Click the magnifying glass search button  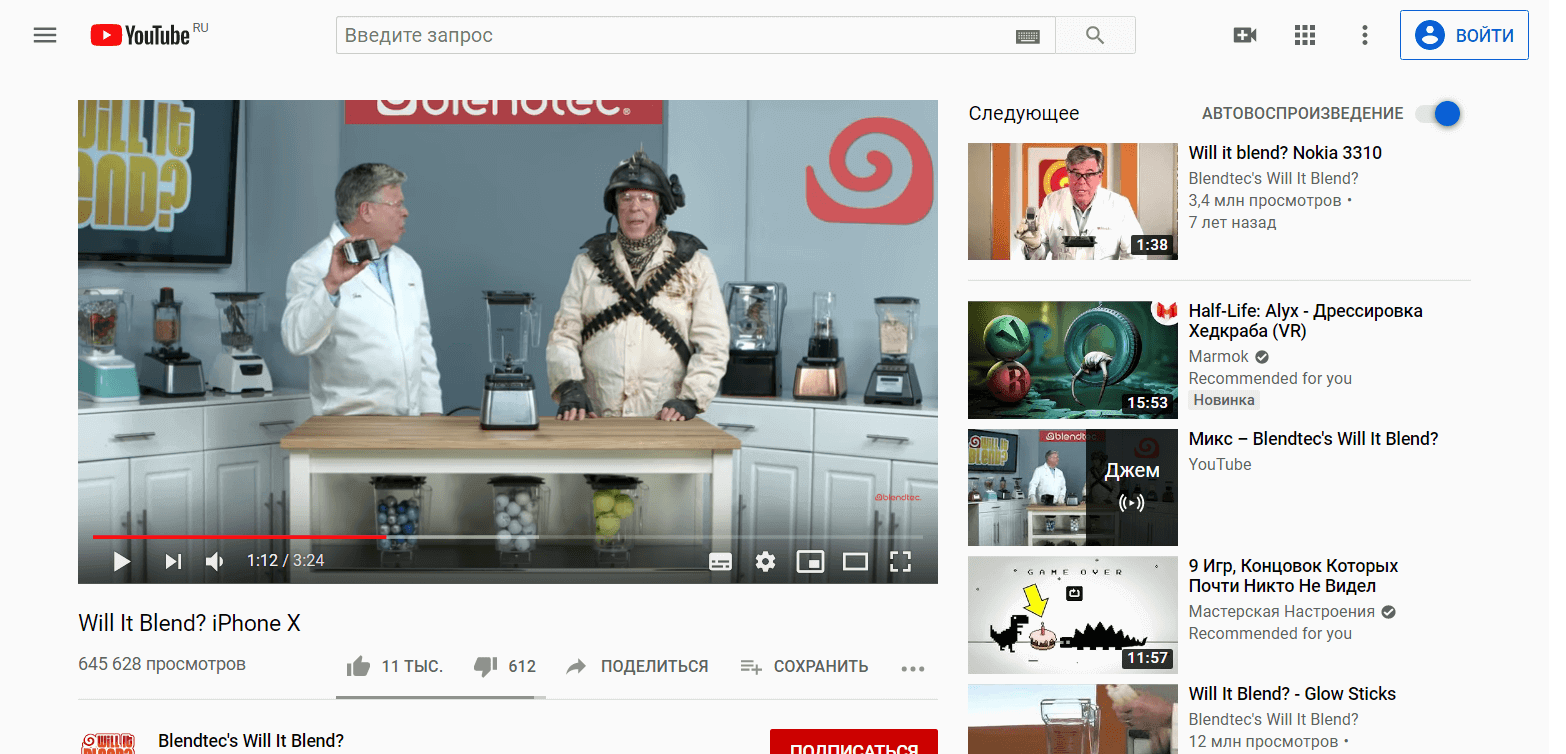pos(1095,36)
